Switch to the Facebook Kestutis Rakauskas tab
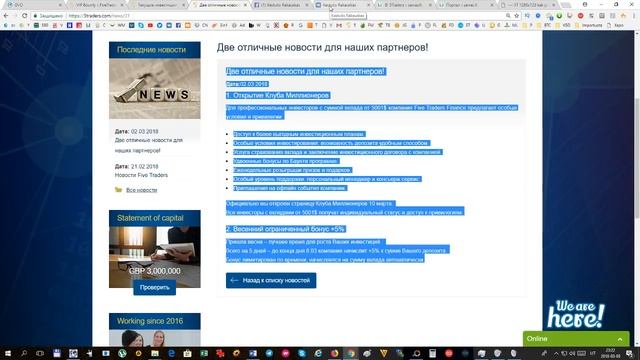The image size is (640, 360). tap(281, 5)
